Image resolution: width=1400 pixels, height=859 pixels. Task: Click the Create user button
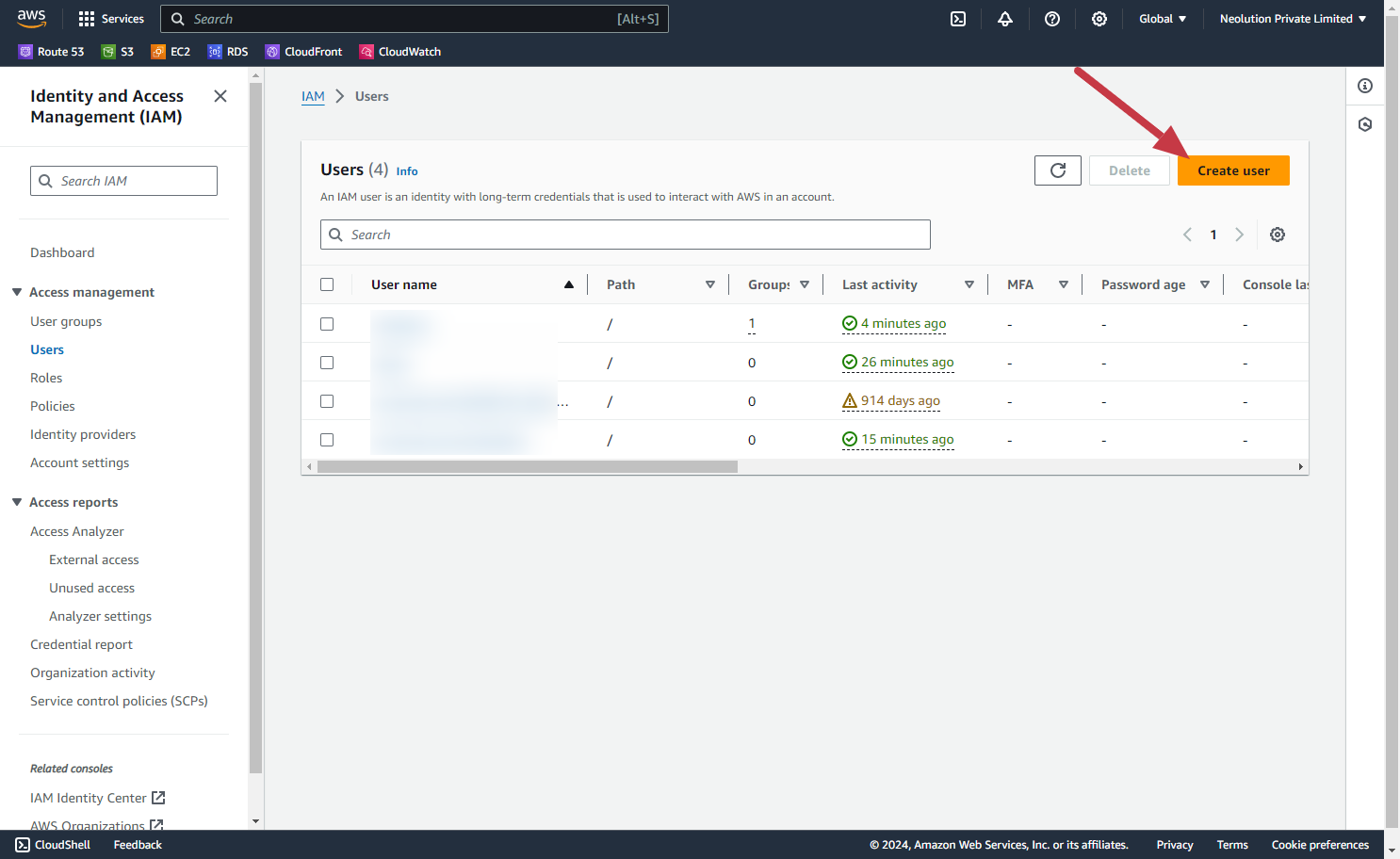(x=1232, y=170)
